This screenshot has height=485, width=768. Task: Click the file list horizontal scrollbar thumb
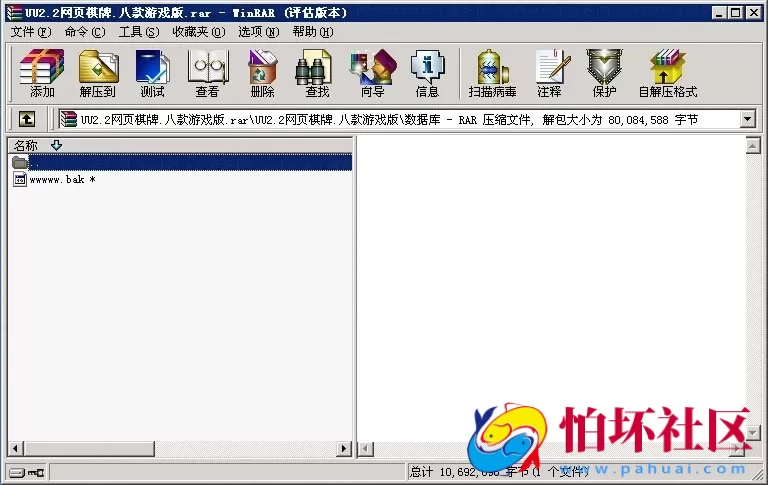(89, 448)
